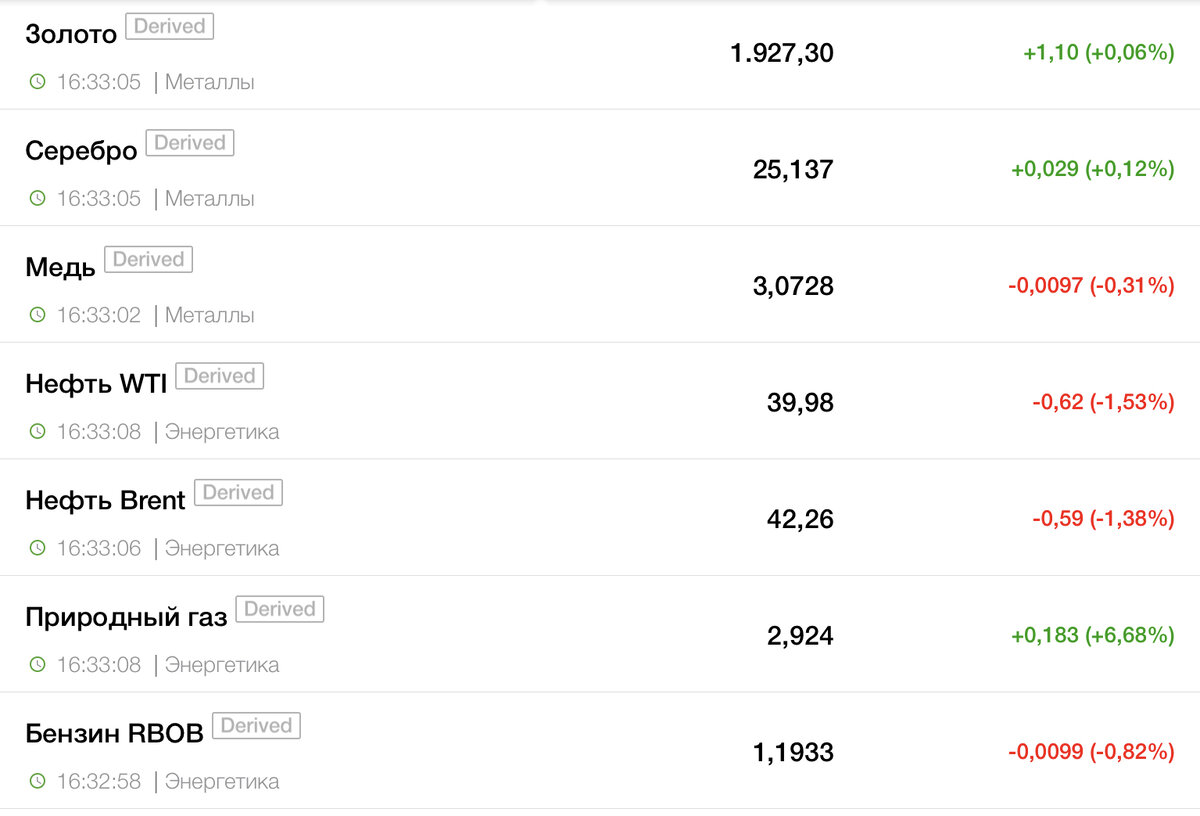Click the Derived badge next to Золото

[170, 27]
